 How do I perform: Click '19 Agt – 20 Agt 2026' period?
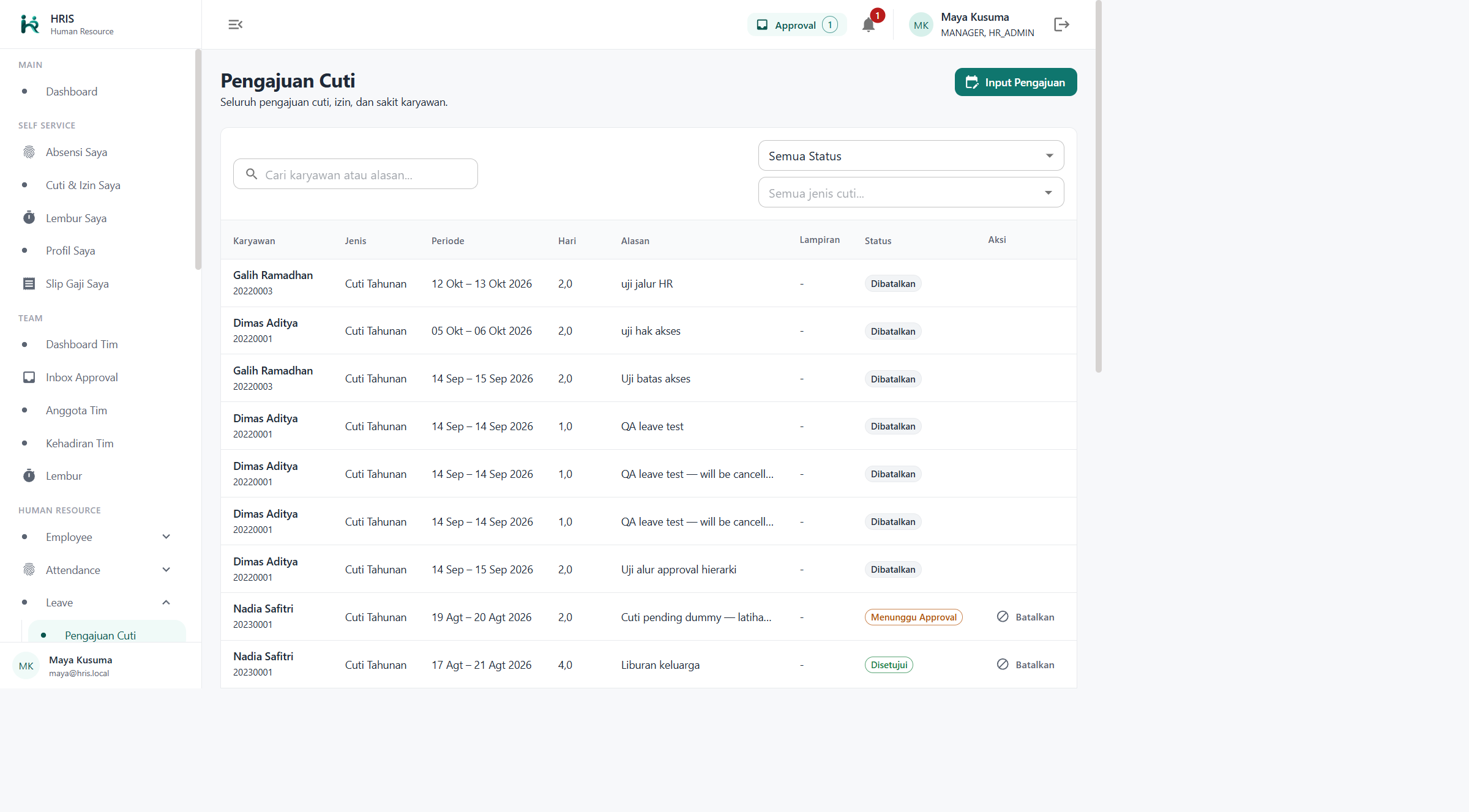click(x=481, y=617)
